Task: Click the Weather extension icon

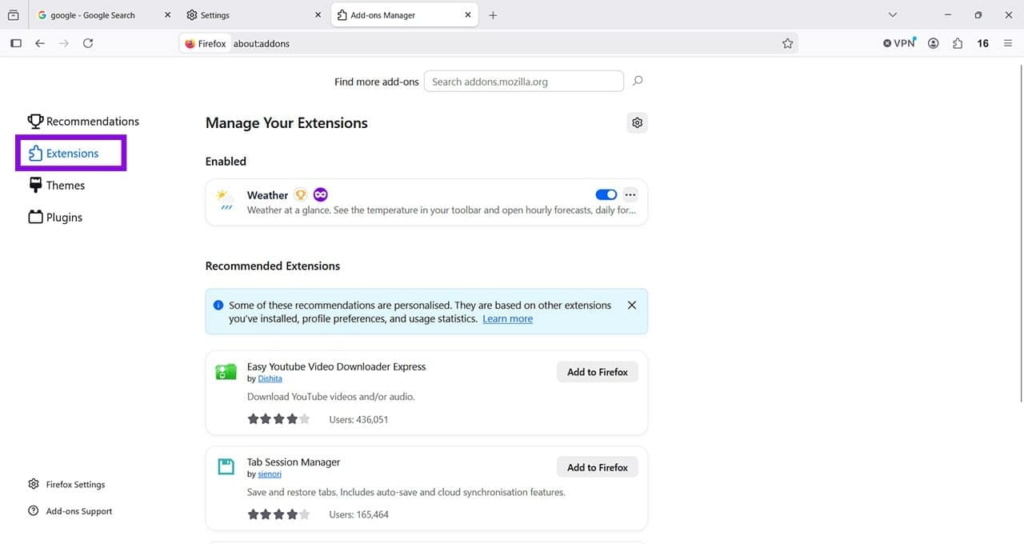Action: coord(225,199)
